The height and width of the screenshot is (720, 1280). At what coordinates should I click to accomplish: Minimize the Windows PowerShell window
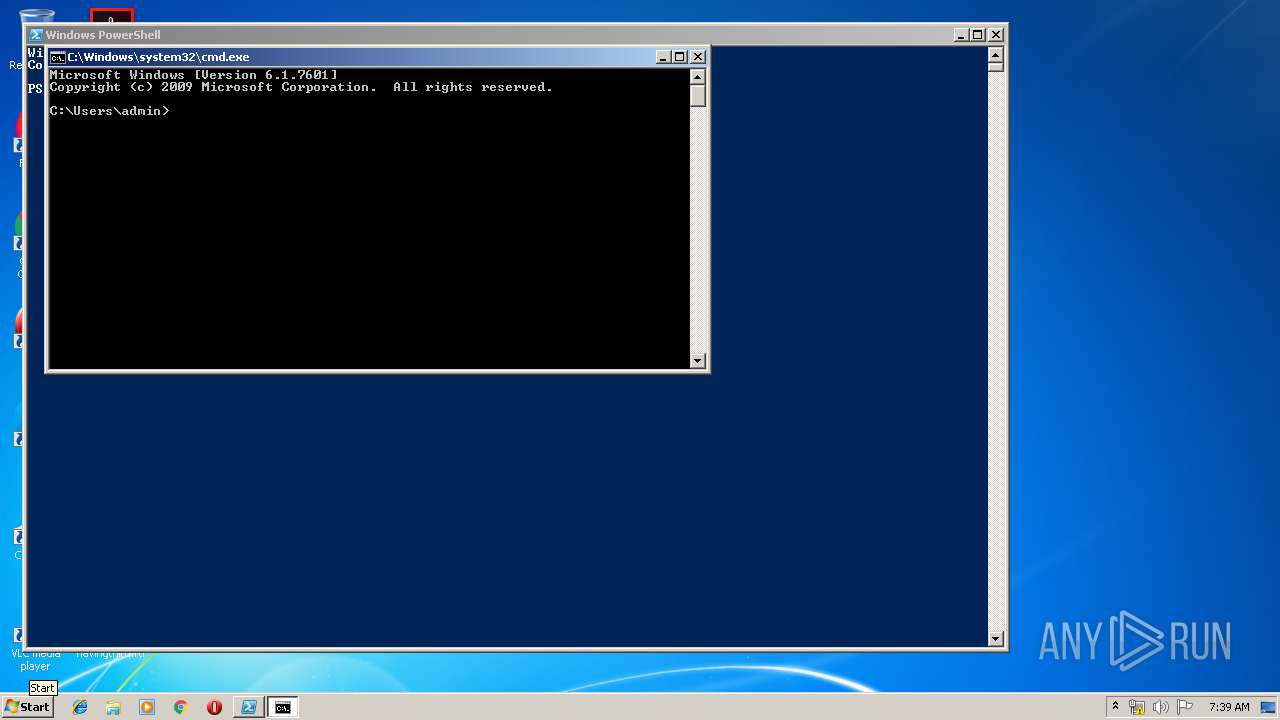point(961,34)
